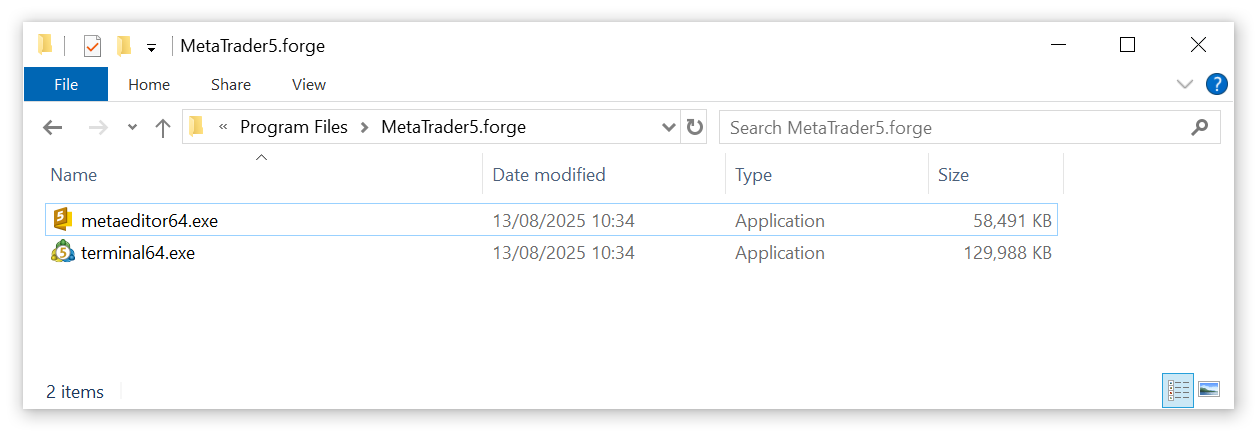Viewport: 1258px width, 433px height.
Task: Sort by the Size column header
Action: pyautogui.click(x=953, y=174)
